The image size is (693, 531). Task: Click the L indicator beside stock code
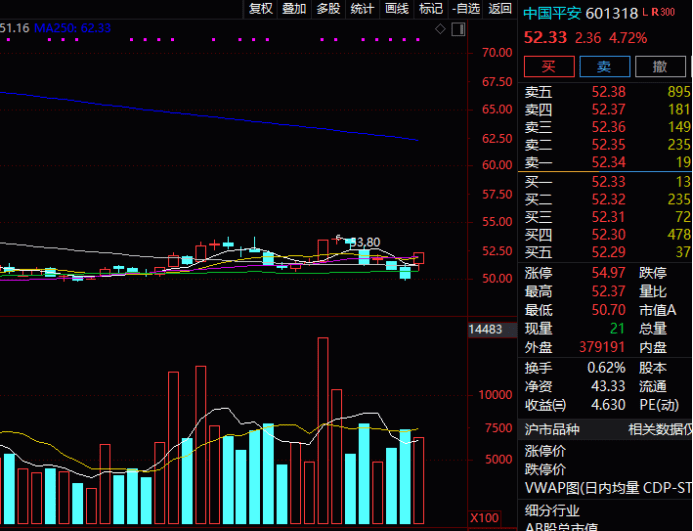point(645,12)
